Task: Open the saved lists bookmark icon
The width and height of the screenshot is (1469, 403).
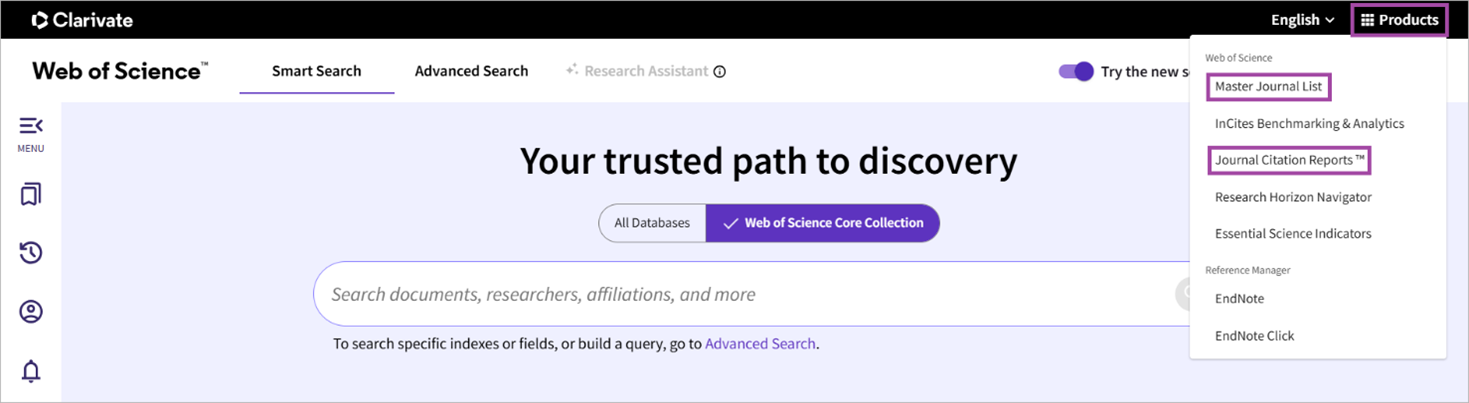Action: click(31, 194)
